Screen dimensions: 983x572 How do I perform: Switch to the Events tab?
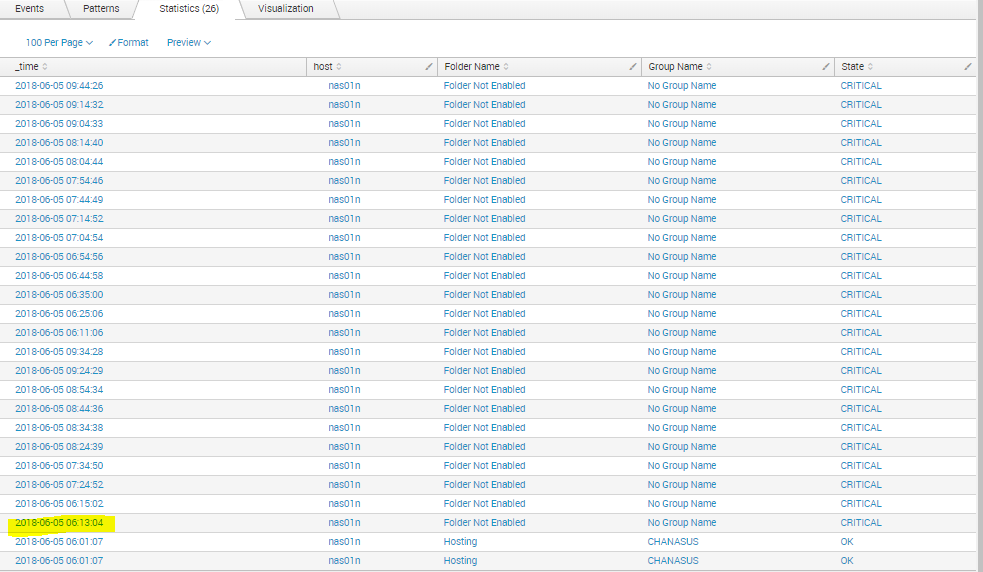[29, 9]
